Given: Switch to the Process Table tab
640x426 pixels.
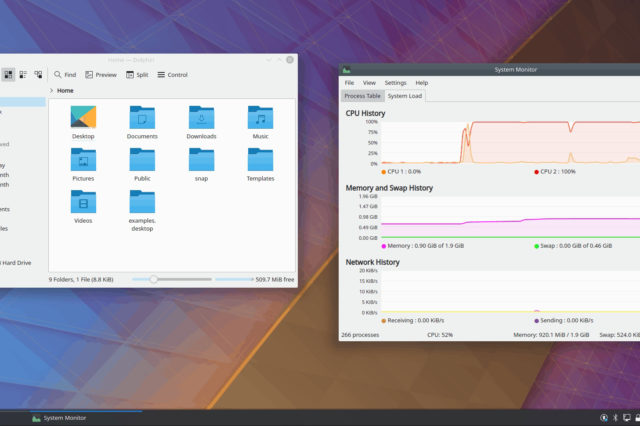Looking at the screenshot, I should click(x=361, y=96).
